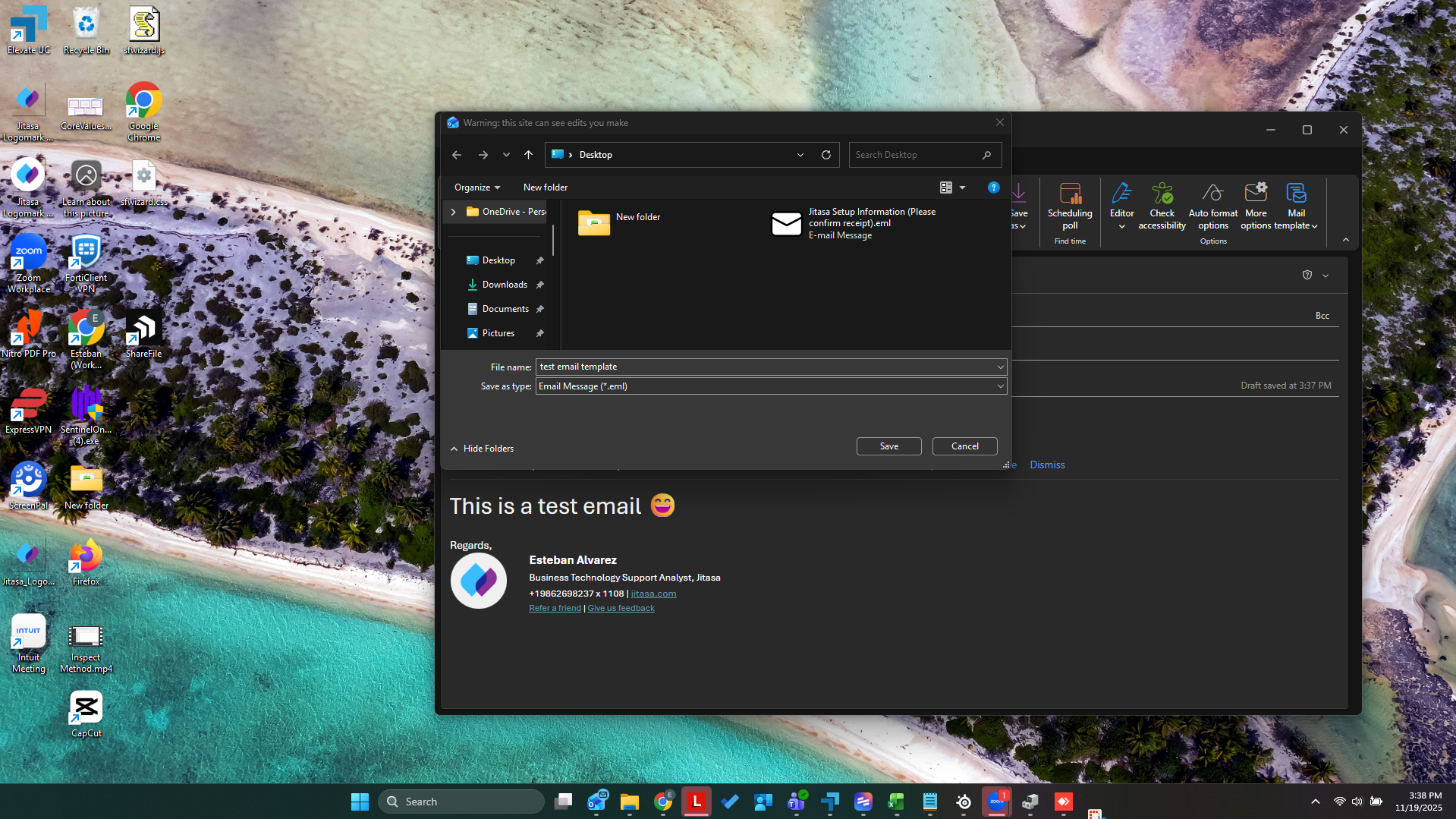The width and height of the screenshot is (1456, 819).
Task: Open the Editor pane in Outlook
Action: click(1121, 205)
